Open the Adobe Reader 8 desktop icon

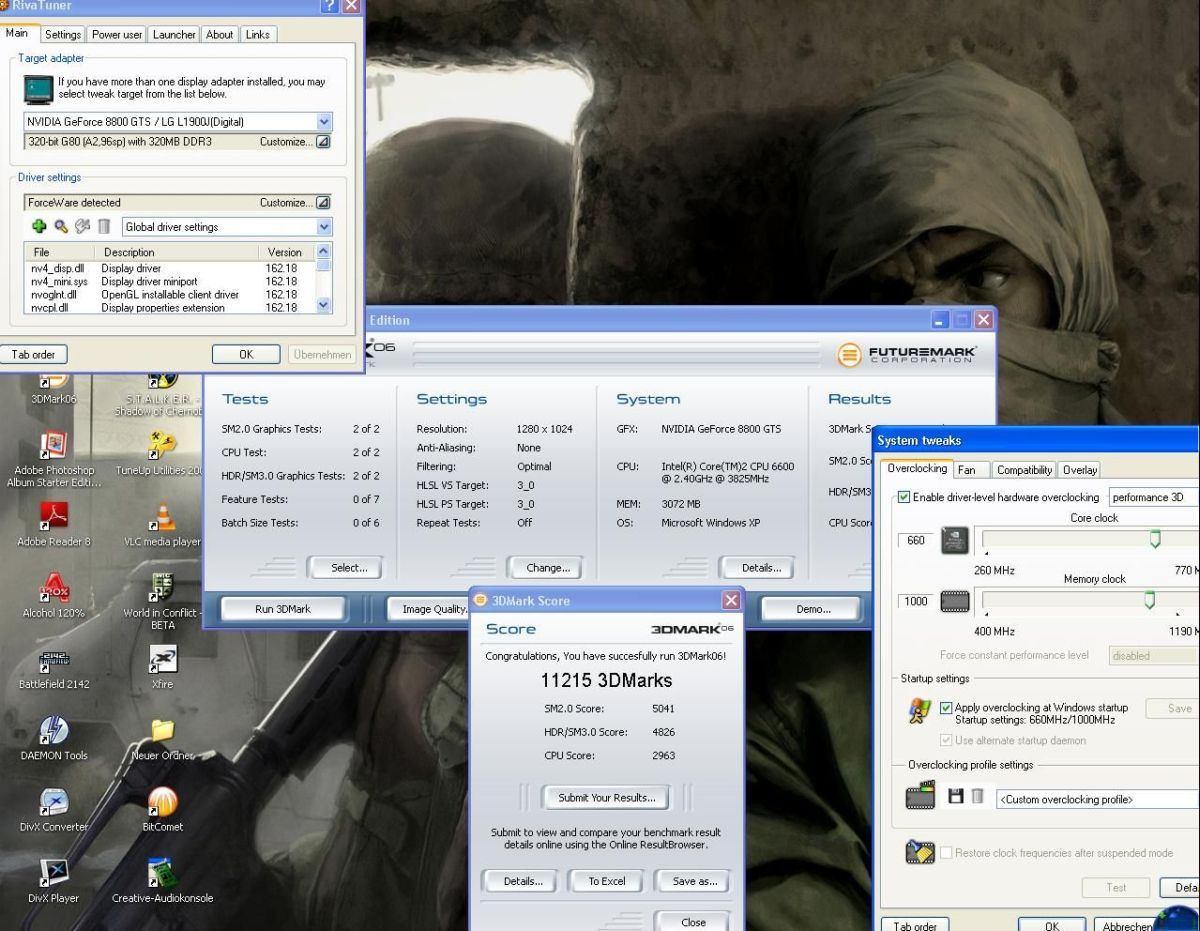point(55,515)
